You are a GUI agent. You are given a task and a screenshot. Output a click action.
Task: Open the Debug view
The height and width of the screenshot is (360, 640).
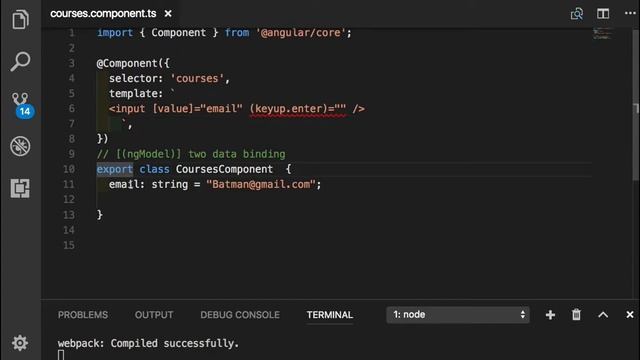(20, 146)
